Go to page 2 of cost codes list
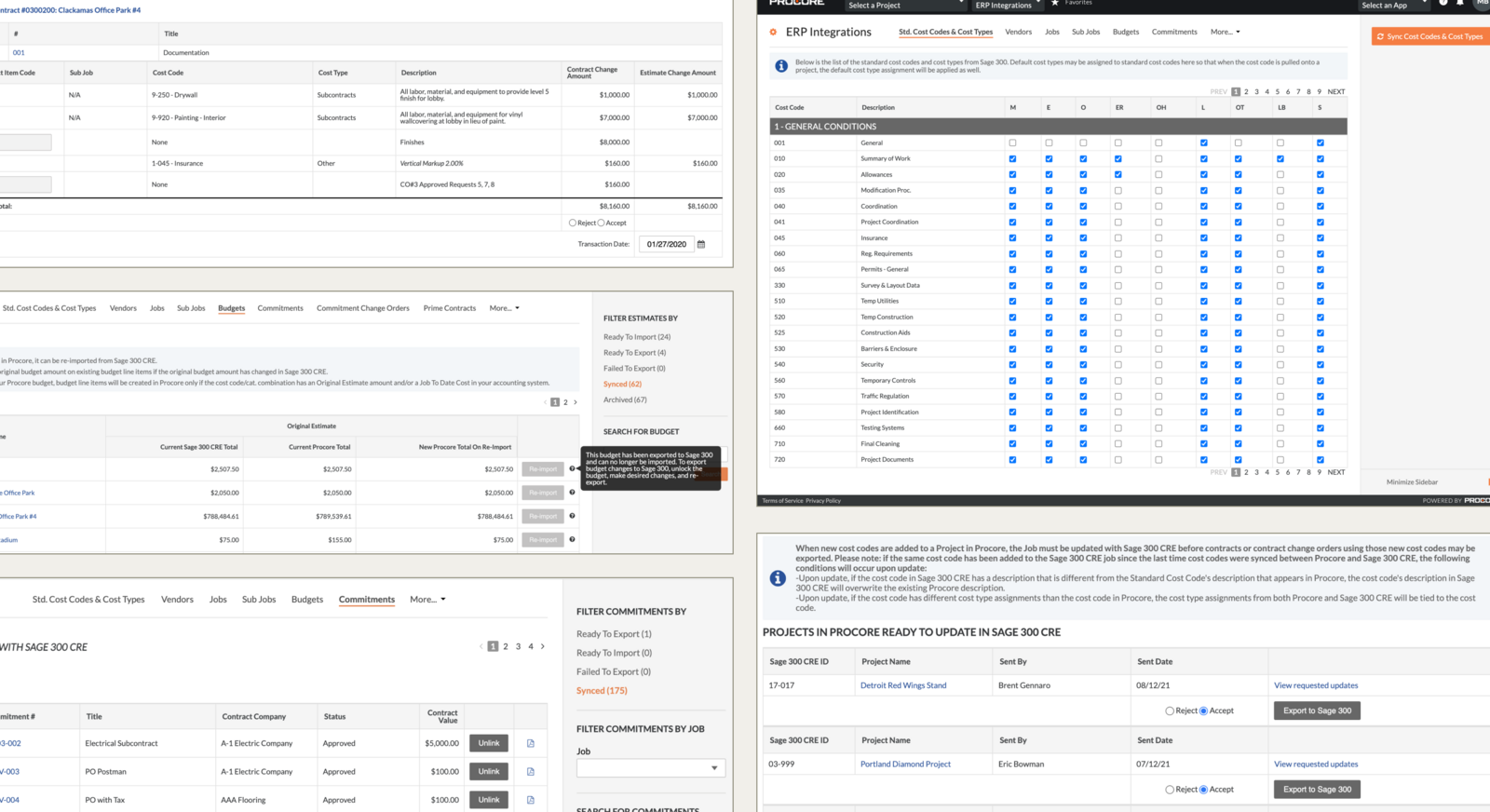 (1246, 91)
